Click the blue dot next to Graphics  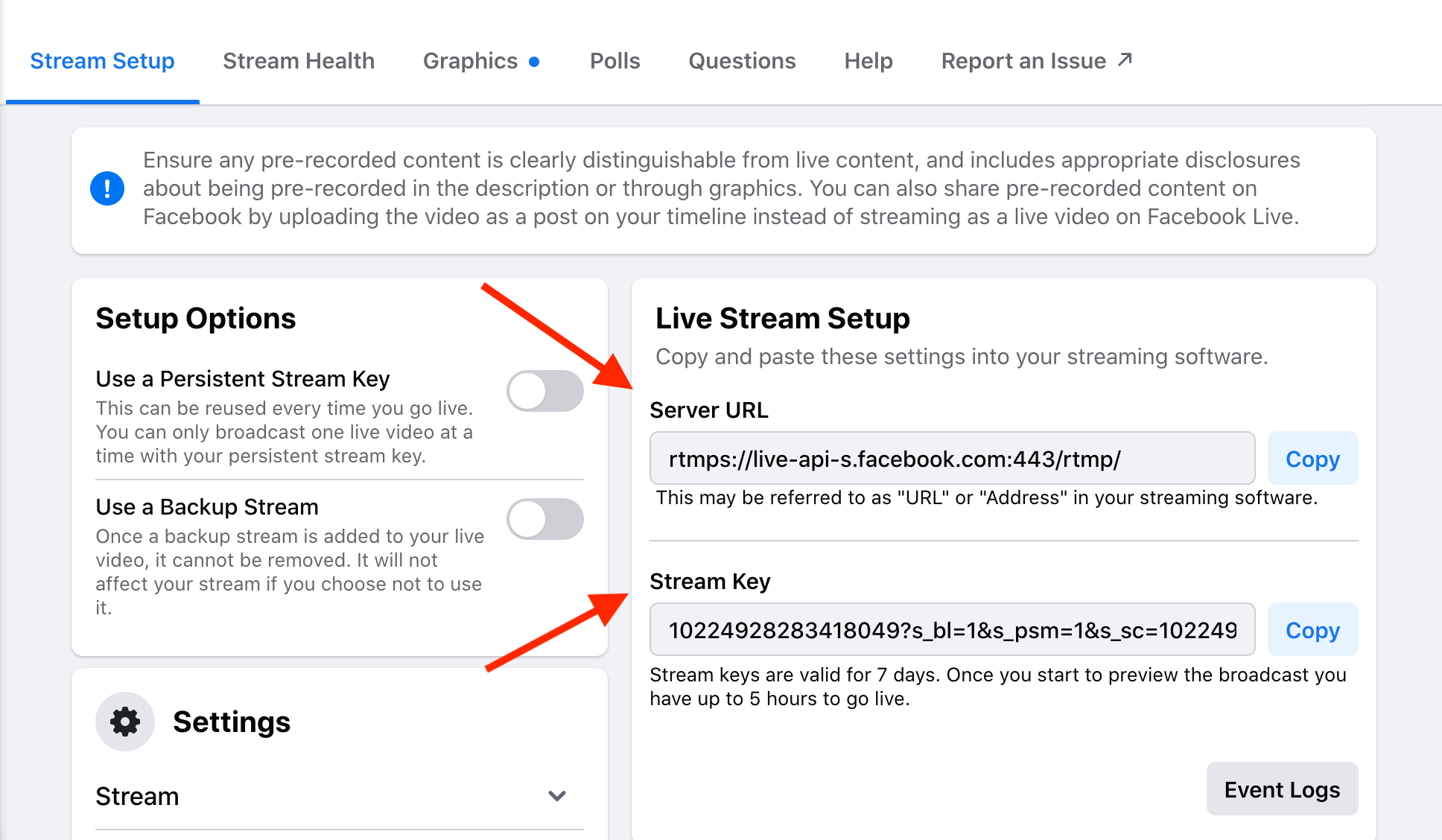(534, 62)
